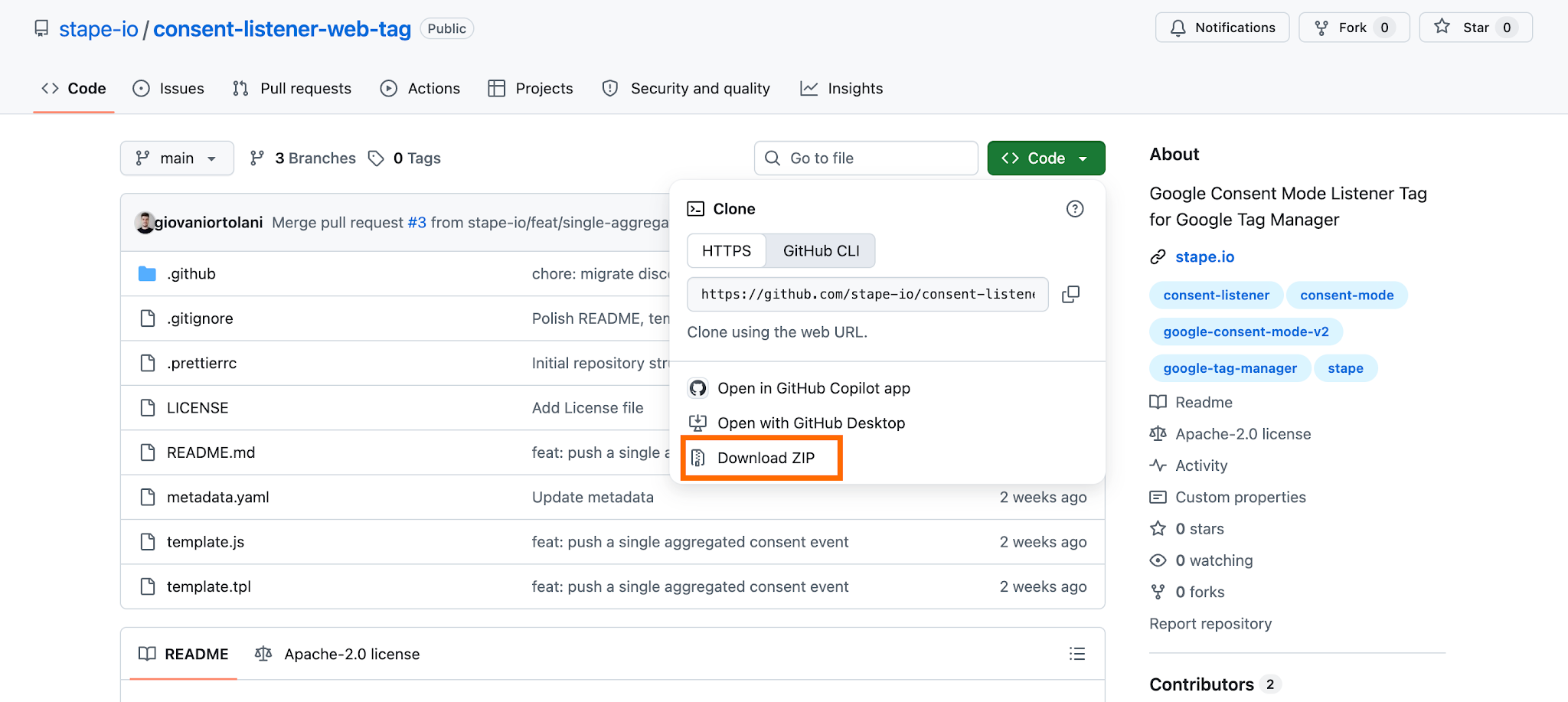1568x702 pixels.
Task: Click the magnifier icon in Go to file
Action: [773, 158]
